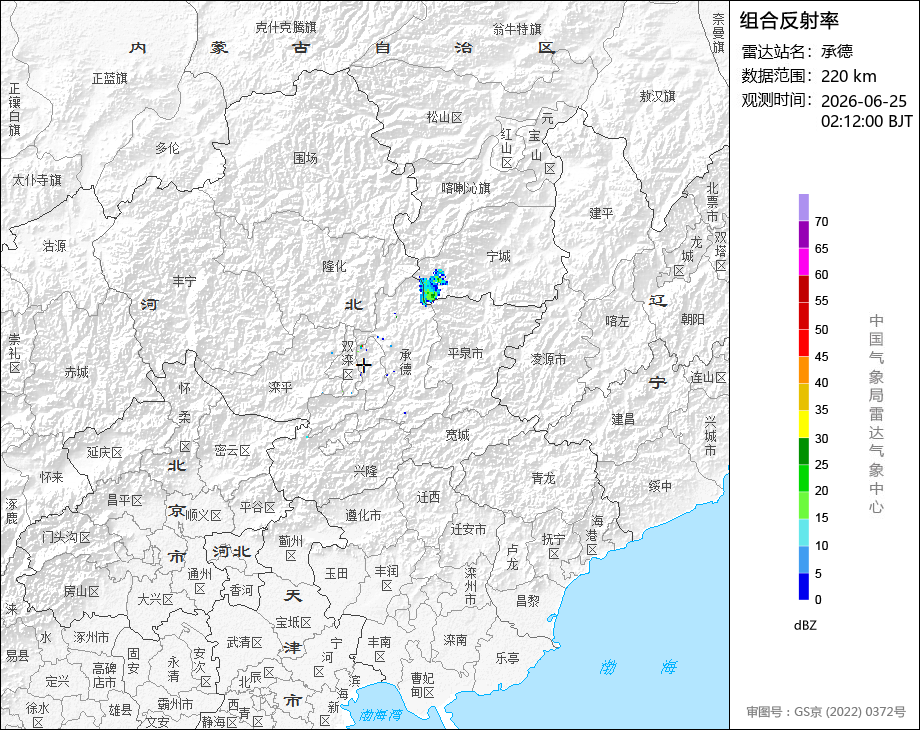Click the 青龙 map label
The height and width of the screenshot is (730, 920).
[x=543, y=478]
